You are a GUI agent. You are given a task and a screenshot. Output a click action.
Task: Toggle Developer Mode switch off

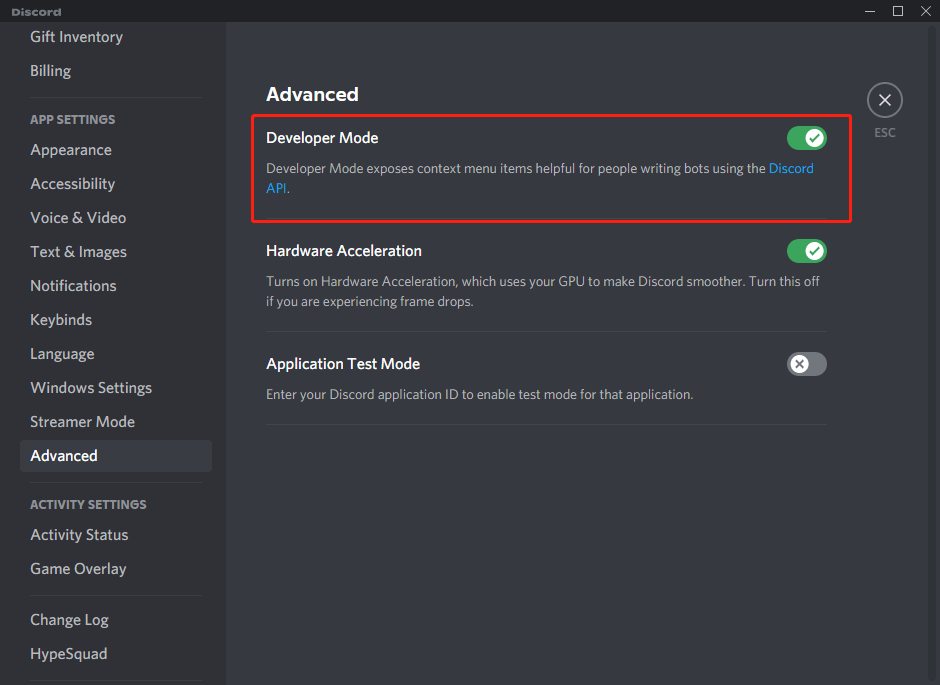coord(806,138)
